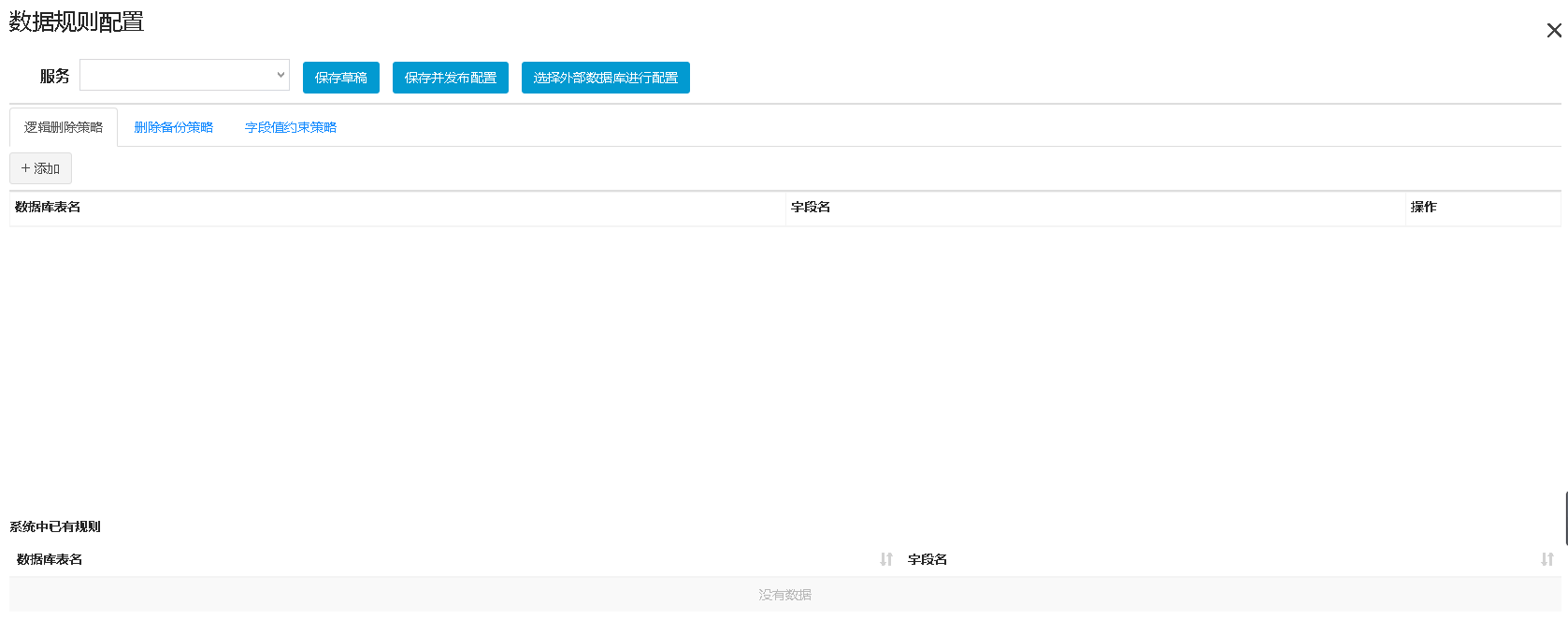Open the 服务 dropdown list

(x=184, y=75)
